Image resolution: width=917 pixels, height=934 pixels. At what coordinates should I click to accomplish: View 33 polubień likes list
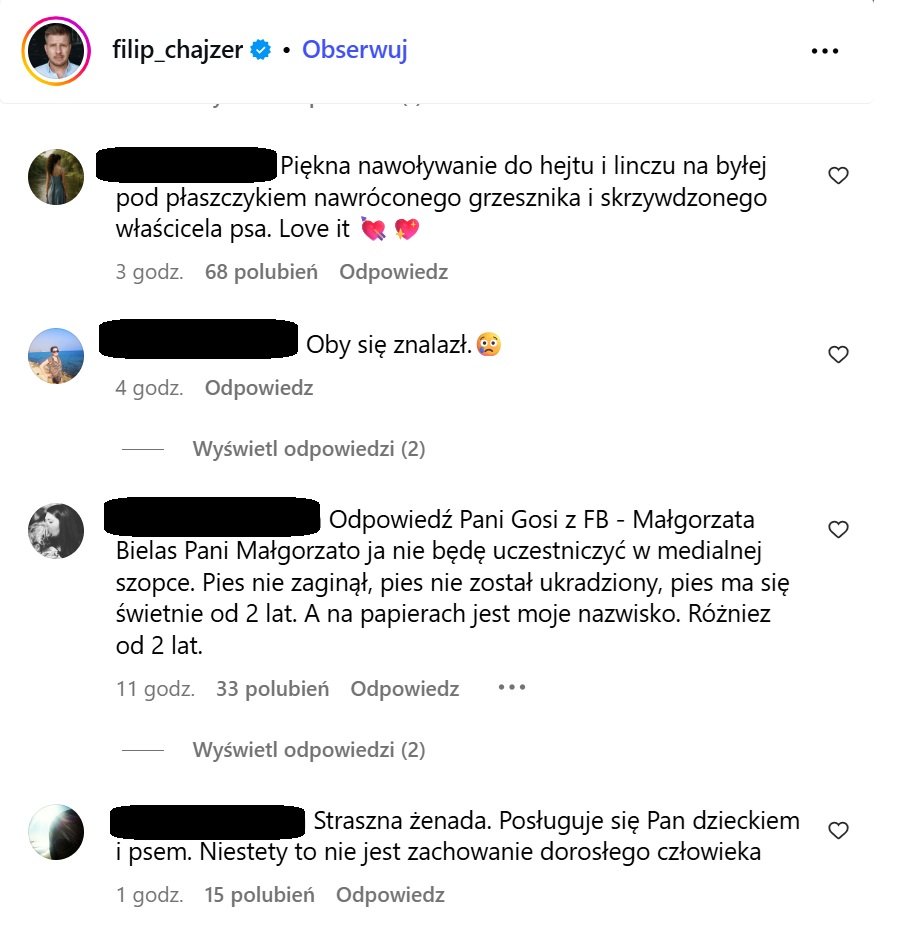coord(272,689)
